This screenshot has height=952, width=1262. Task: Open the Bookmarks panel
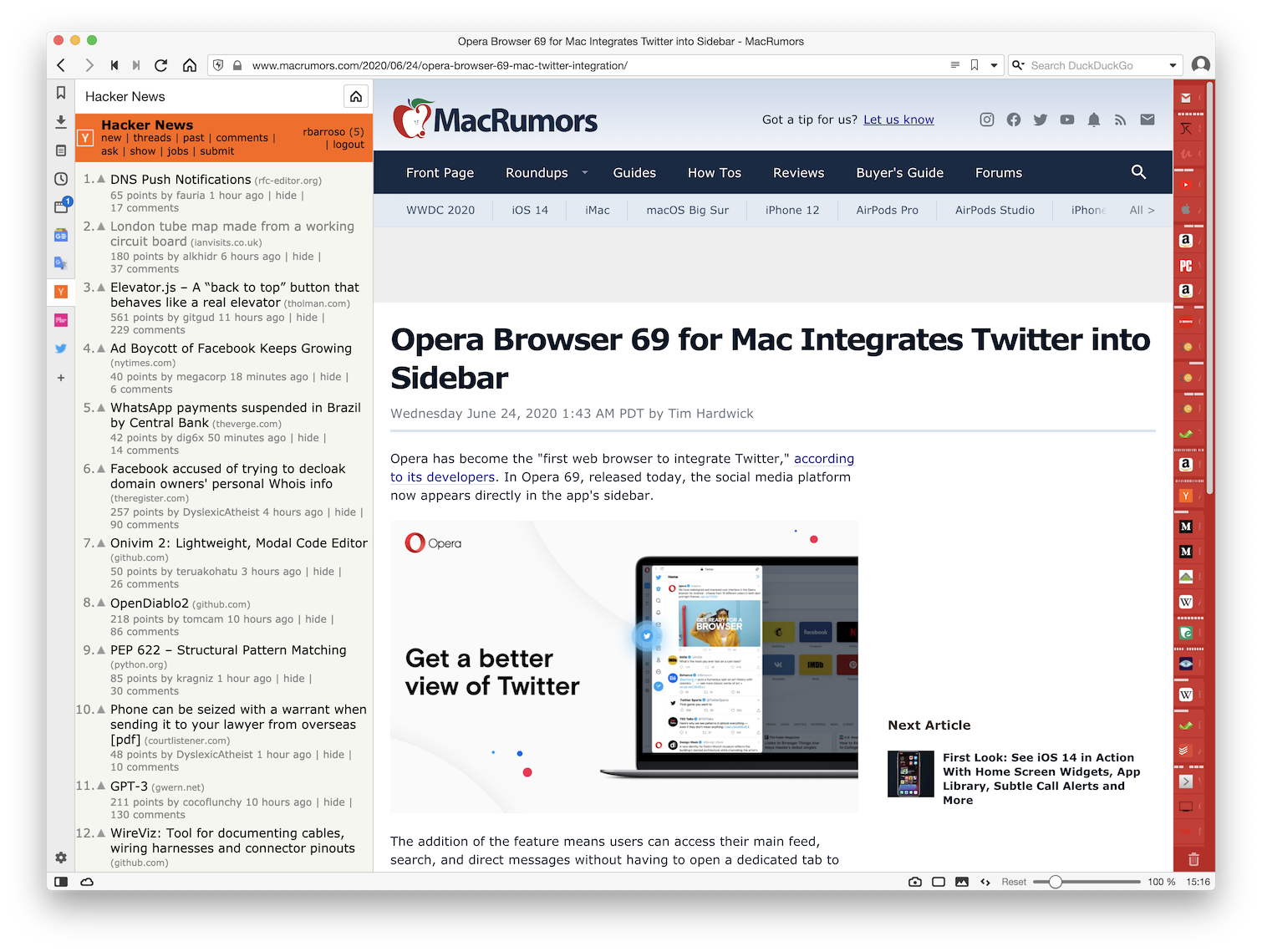61,93
